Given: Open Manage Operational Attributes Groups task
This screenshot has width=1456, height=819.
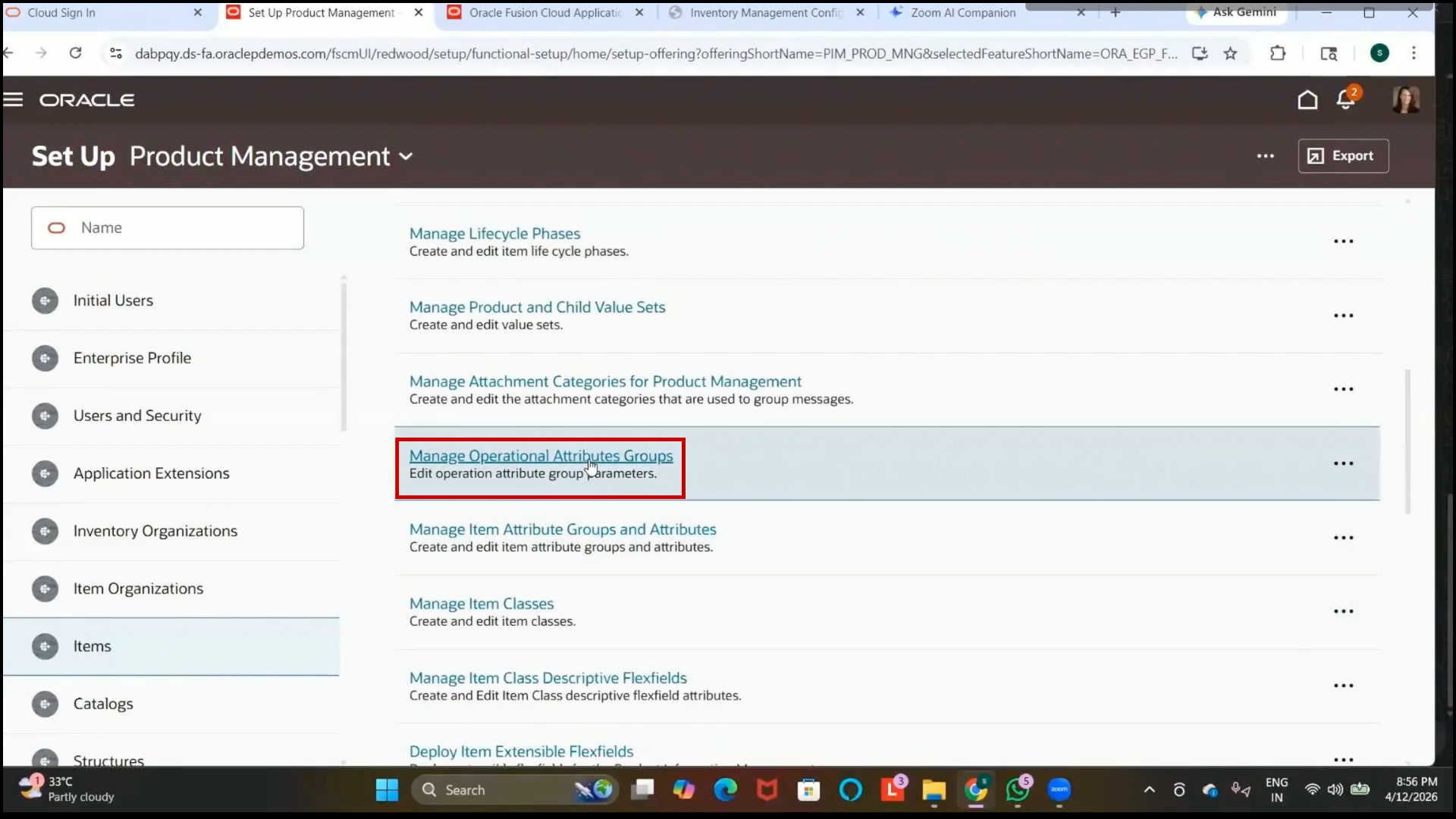Looking at the screenshot, I should click(541, 456).
